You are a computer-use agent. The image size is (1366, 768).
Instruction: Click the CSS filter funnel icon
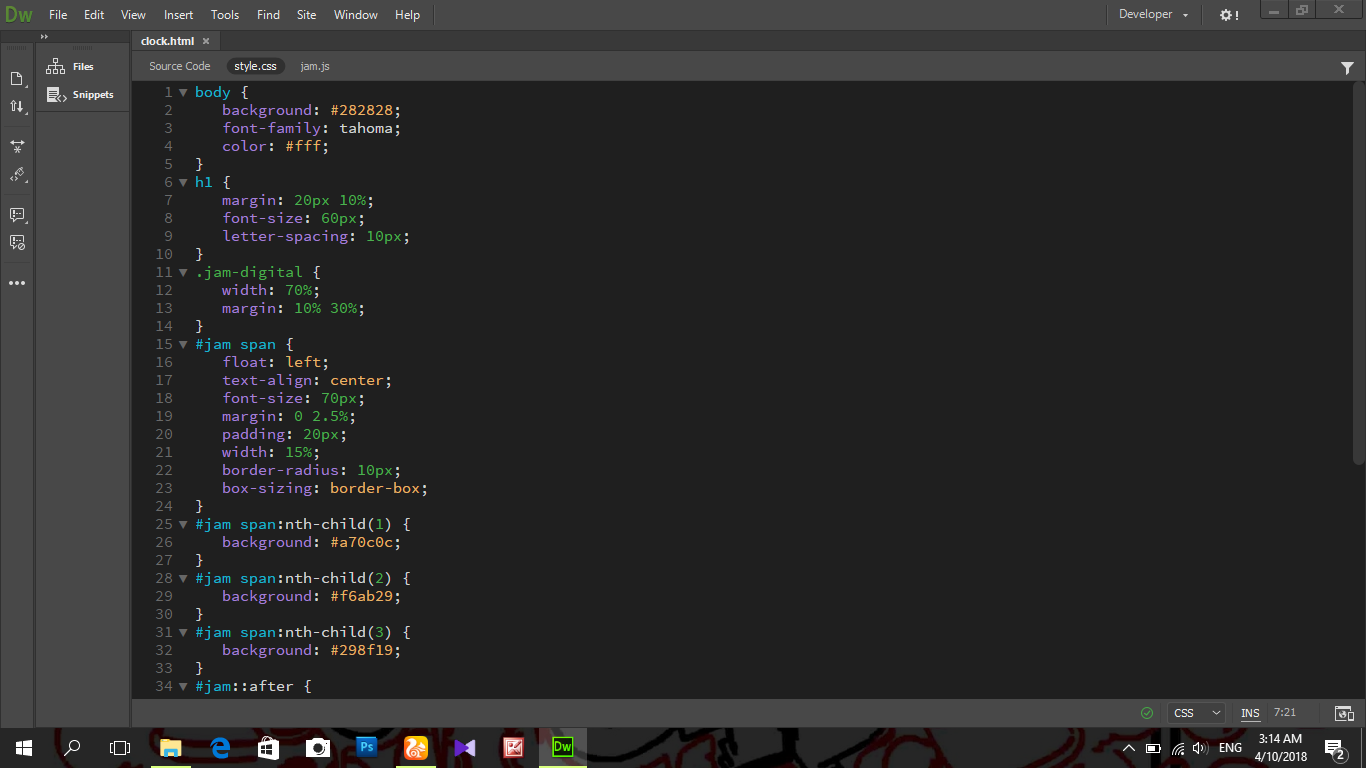[x=1347, y=66]
